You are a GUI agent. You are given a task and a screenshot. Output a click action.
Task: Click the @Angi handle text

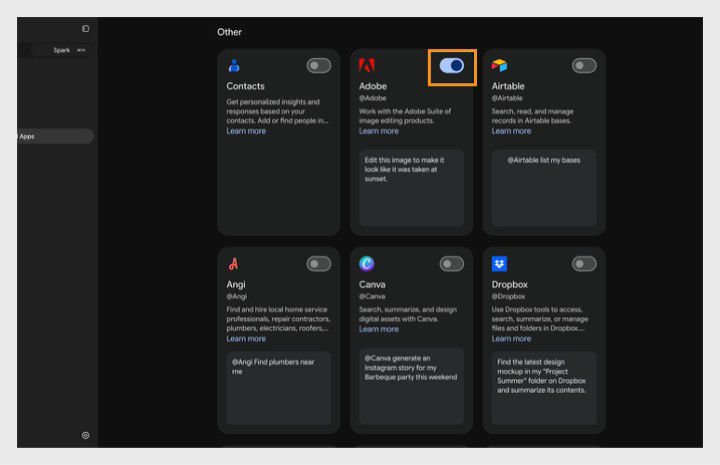(236, 297)
